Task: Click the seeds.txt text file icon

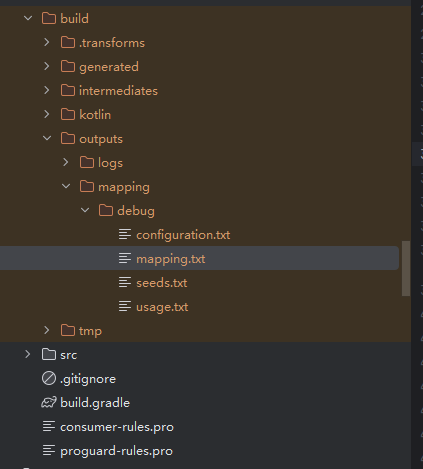Action: pyautogui.click(x=125, y=282)
